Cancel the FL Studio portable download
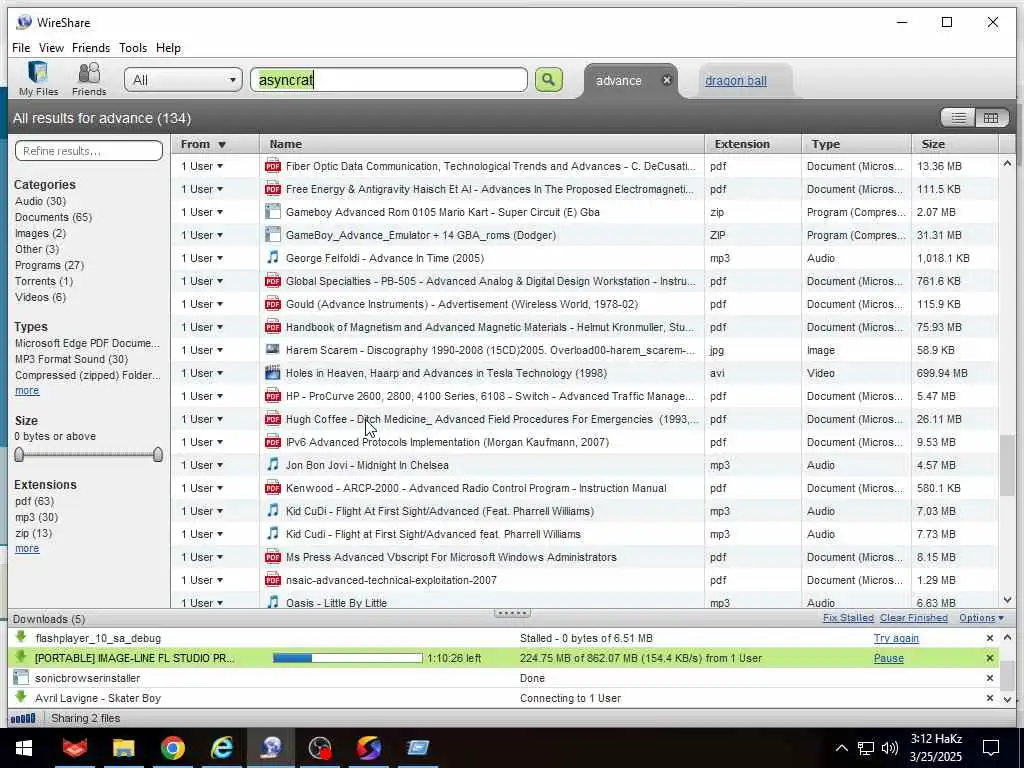This screenshot has height=768, width=1024. [x=989, y=658]
